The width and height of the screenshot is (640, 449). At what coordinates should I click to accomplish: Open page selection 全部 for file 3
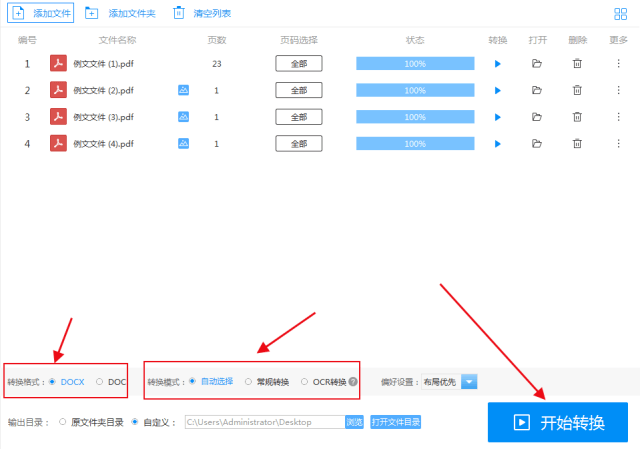[x=299, y=117]
